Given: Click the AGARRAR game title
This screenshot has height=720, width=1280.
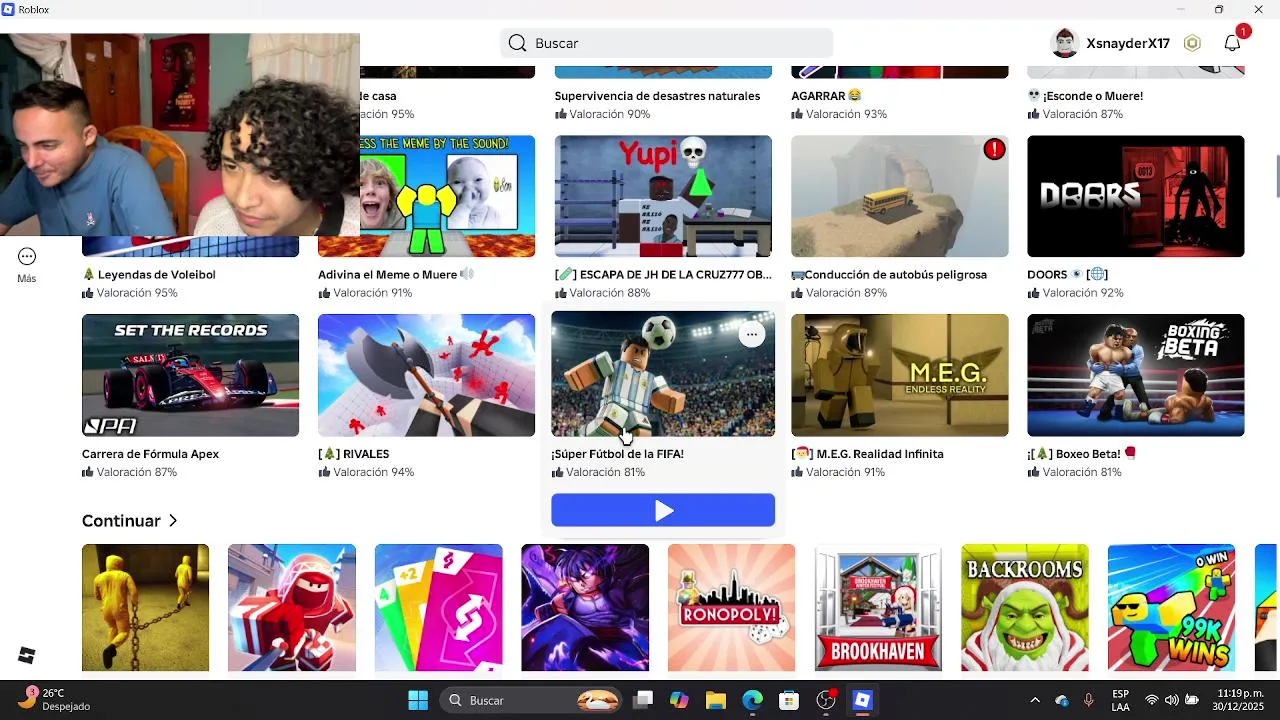Looking at the screenshot, I should 826,96.
